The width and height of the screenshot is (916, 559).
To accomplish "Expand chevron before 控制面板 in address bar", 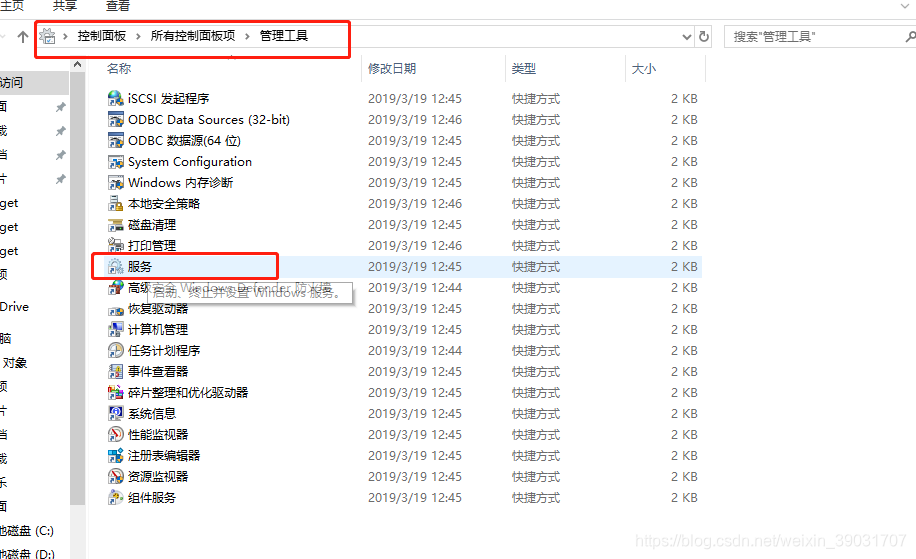I will point(65,36).
